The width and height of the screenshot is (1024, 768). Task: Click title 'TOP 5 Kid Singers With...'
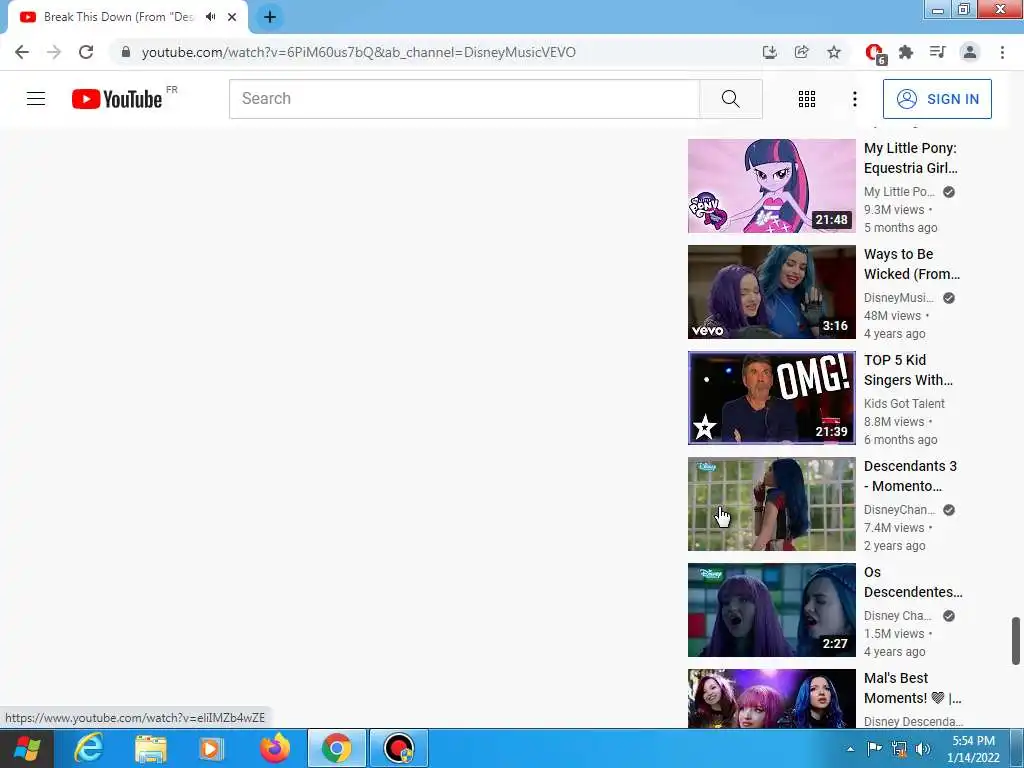[908, 370]
